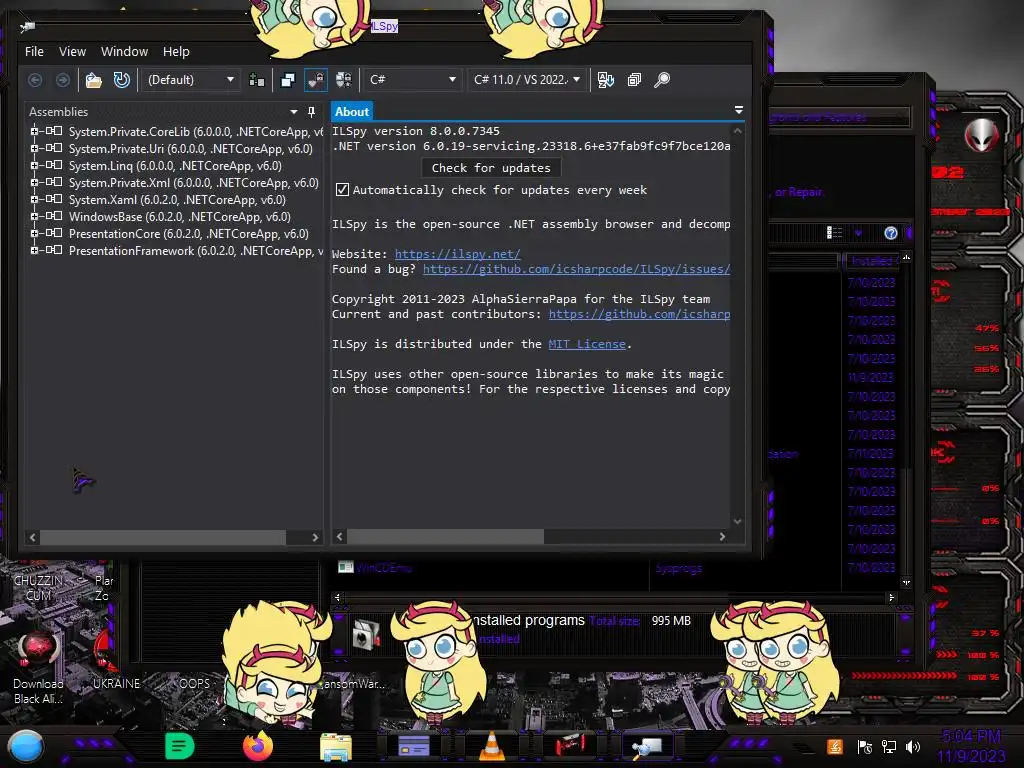Viewport: 1024px width, 768px height.
Task: Toggle show only public types and members
Action: pyautogui.click(x=287, y=80)
